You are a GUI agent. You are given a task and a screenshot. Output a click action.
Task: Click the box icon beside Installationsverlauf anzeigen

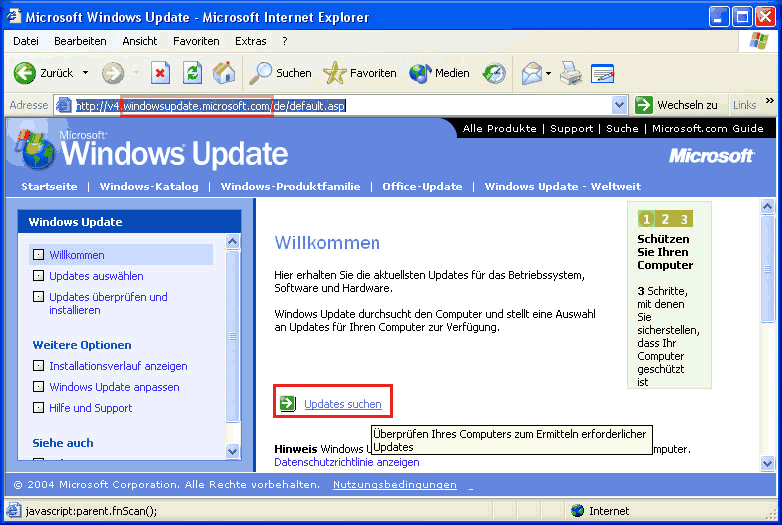click(x=38, y=365)
